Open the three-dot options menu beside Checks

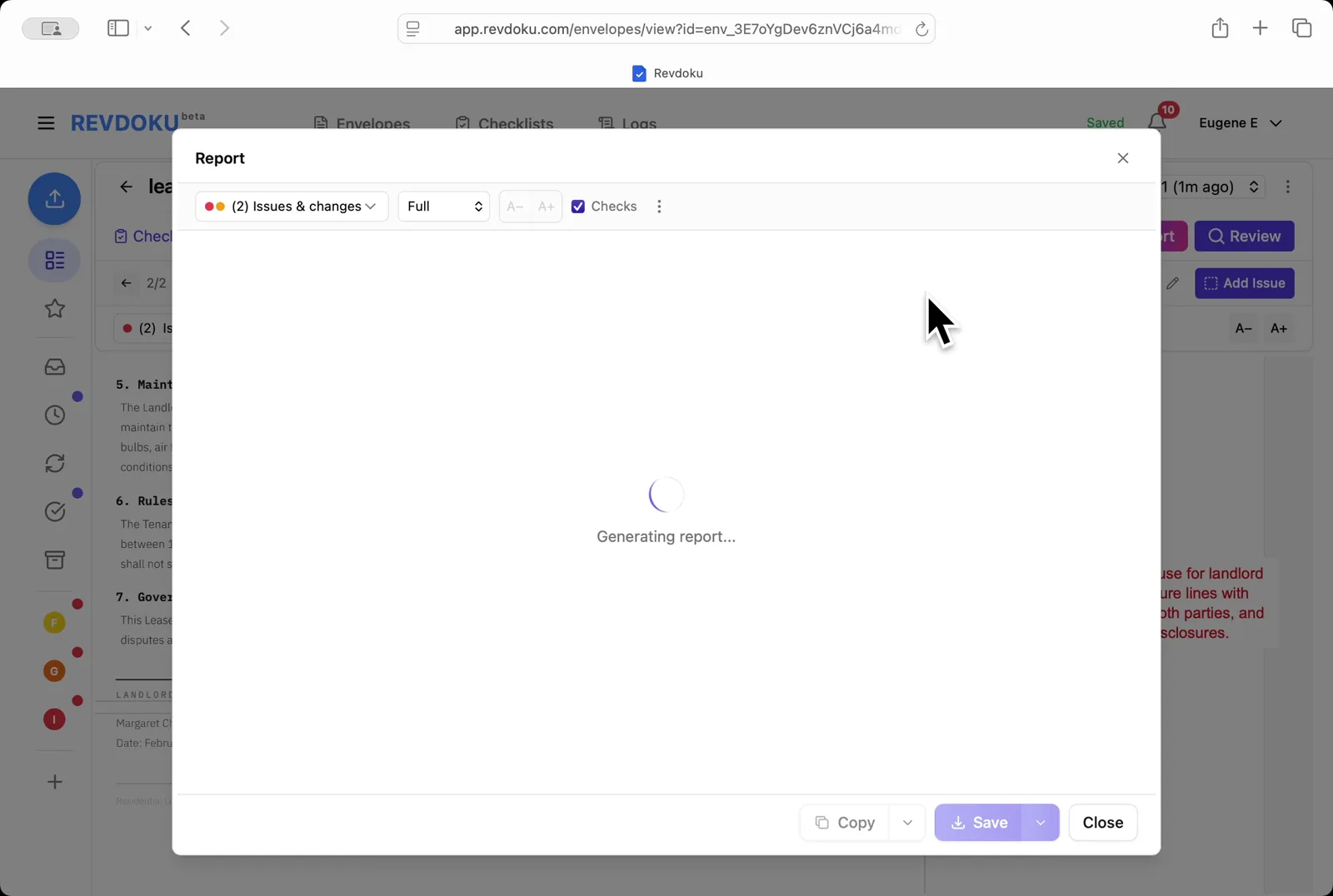(x=659, y=206)
